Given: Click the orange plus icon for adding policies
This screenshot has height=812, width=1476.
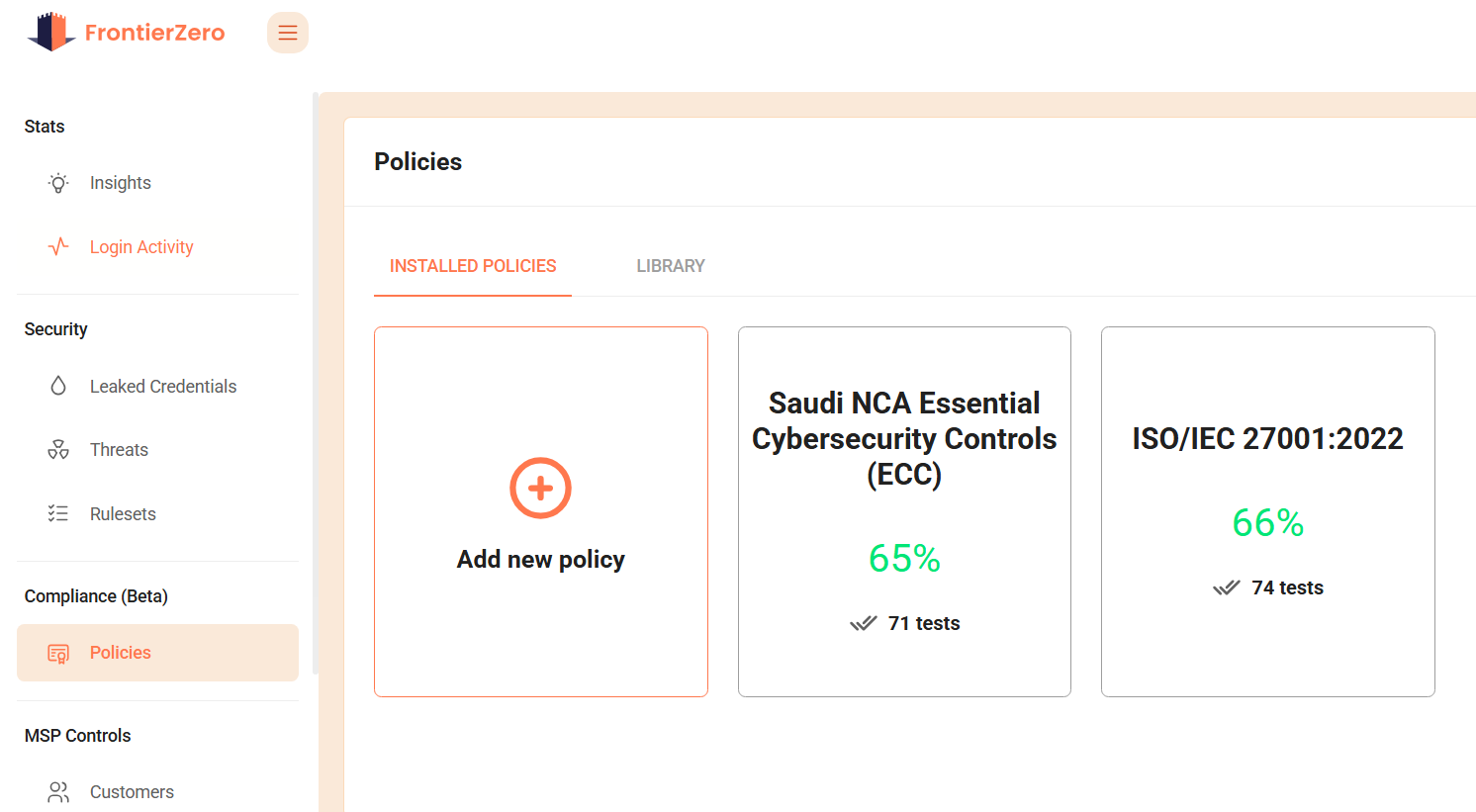Looking at the screenshot, I should pos(540,488).
